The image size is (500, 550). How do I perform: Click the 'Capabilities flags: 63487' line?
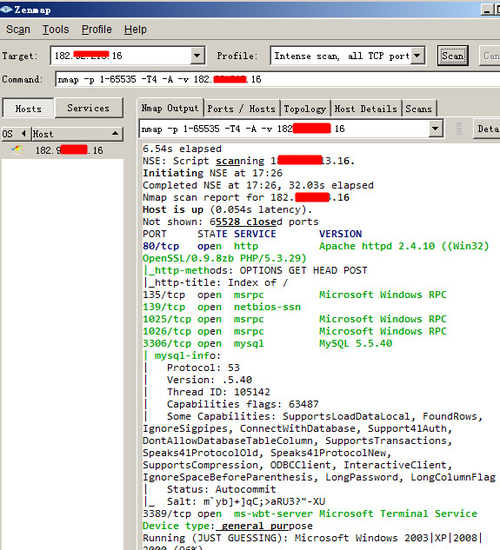click(x=242, y=404)
